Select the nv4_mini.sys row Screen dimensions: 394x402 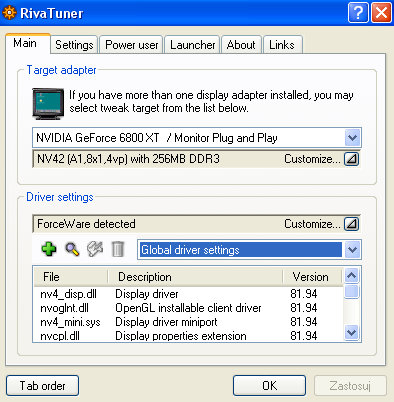click(x=188, y=322)
